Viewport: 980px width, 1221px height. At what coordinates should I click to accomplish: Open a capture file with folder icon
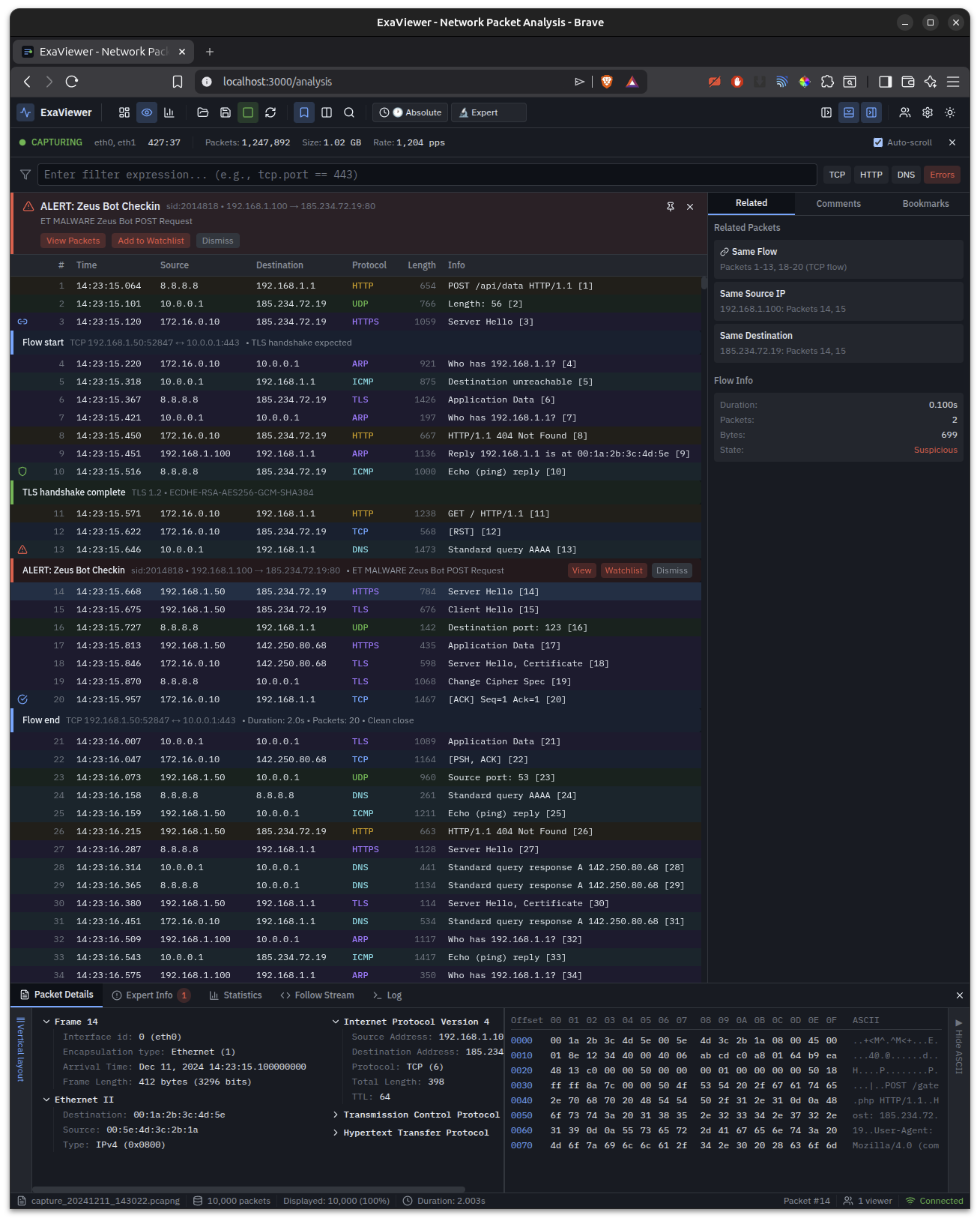point(203,112)
